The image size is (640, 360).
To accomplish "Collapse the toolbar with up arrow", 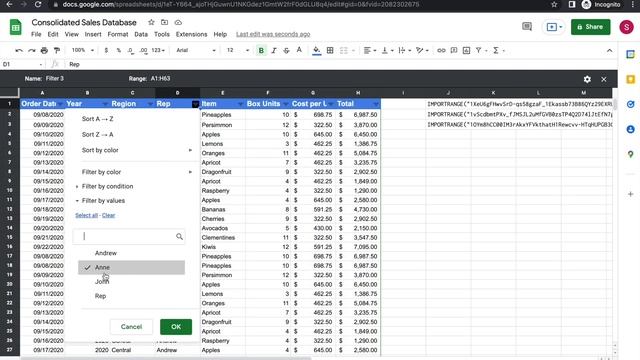I will [x=609, y=51].
